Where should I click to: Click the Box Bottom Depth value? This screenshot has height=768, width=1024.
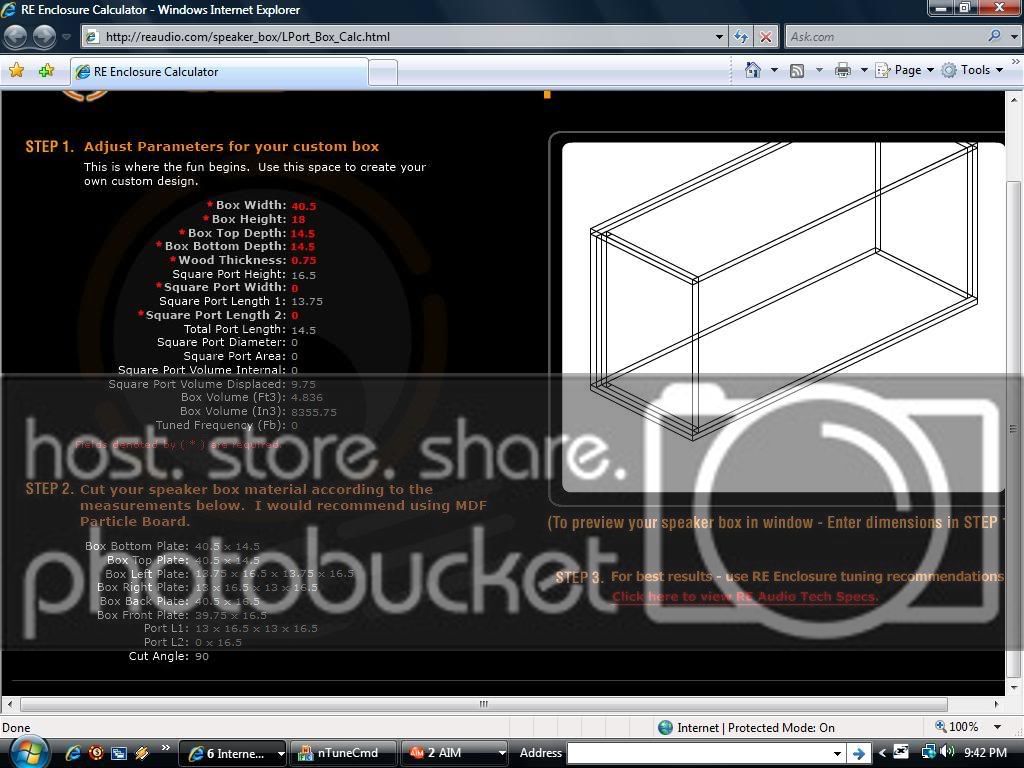point(303,247)
